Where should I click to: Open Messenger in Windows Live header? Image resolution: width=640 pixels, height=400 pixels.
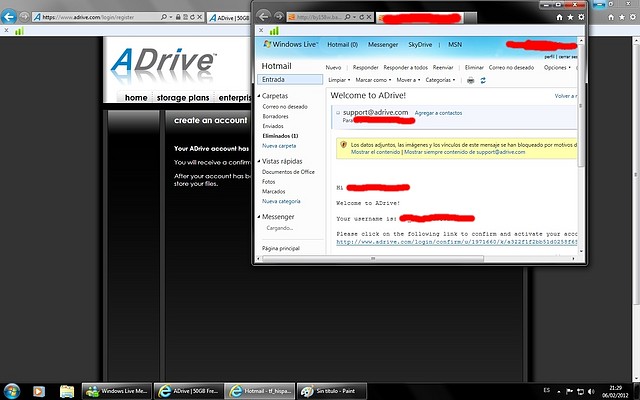383,44
